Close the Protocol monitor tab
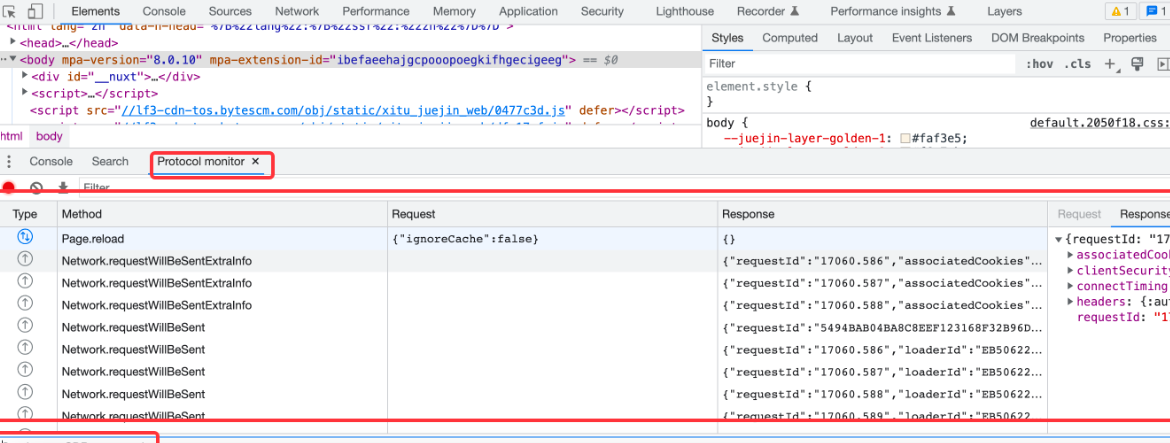This screenshot has height=443, width=1170. 255,161
